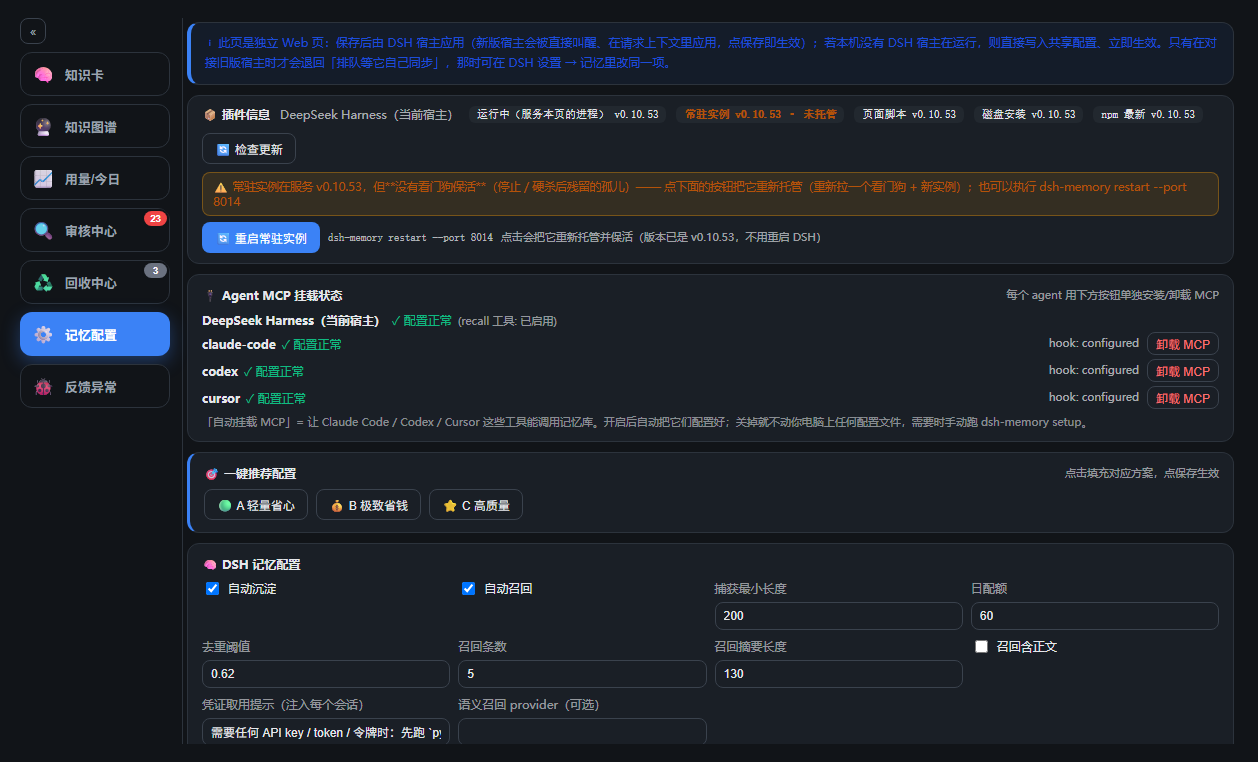Click the package icon beside 插件信息

click(x=210, y=115)
